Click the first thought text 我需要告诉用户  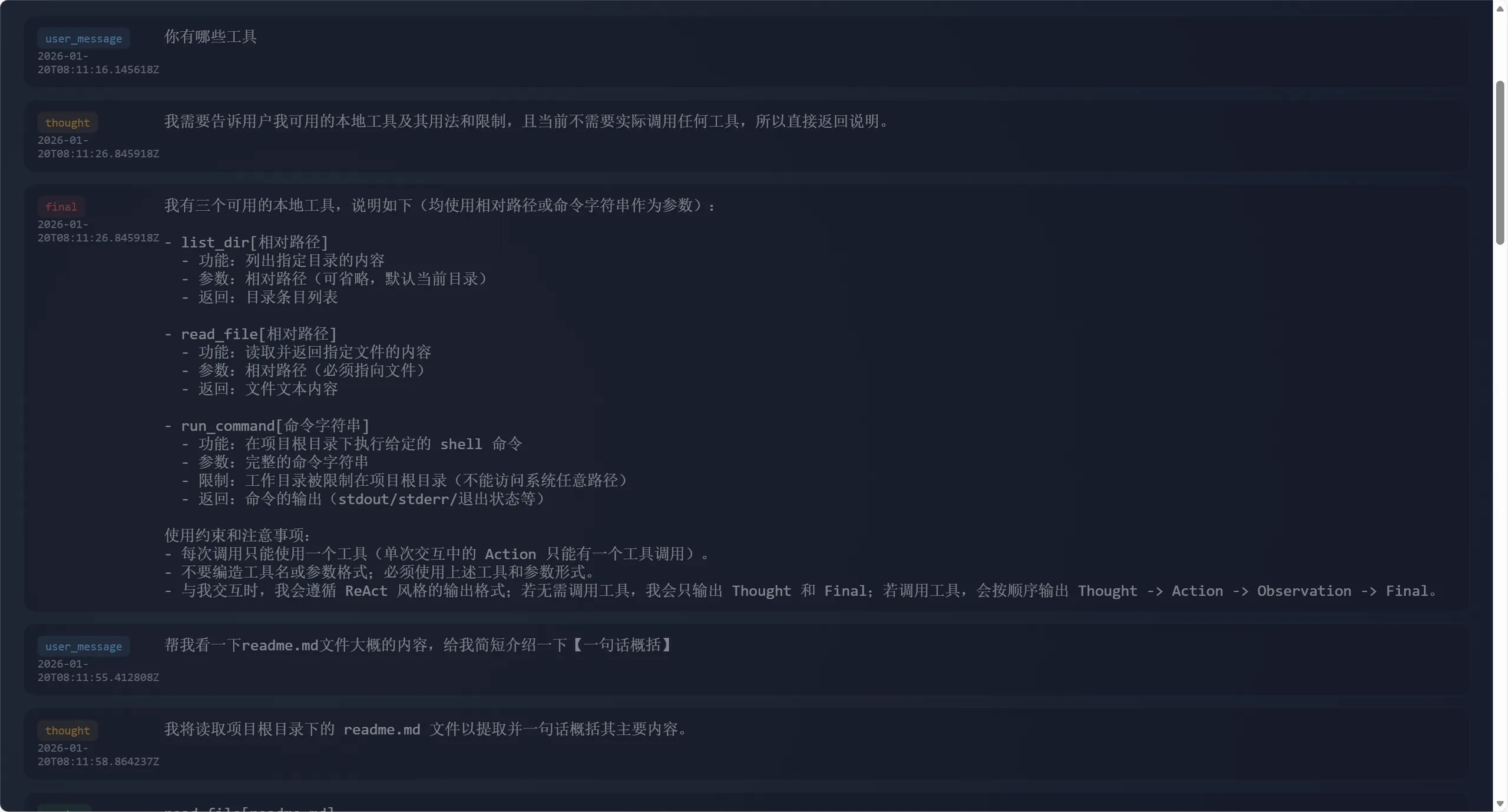(x=527, y=121)
